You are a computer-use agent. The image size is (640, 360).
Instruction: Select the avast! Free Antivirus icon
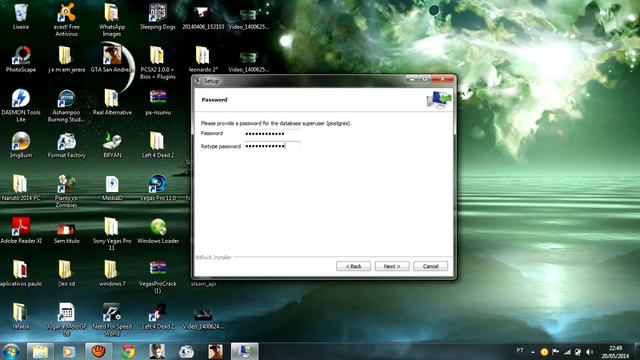coord(66,20)
